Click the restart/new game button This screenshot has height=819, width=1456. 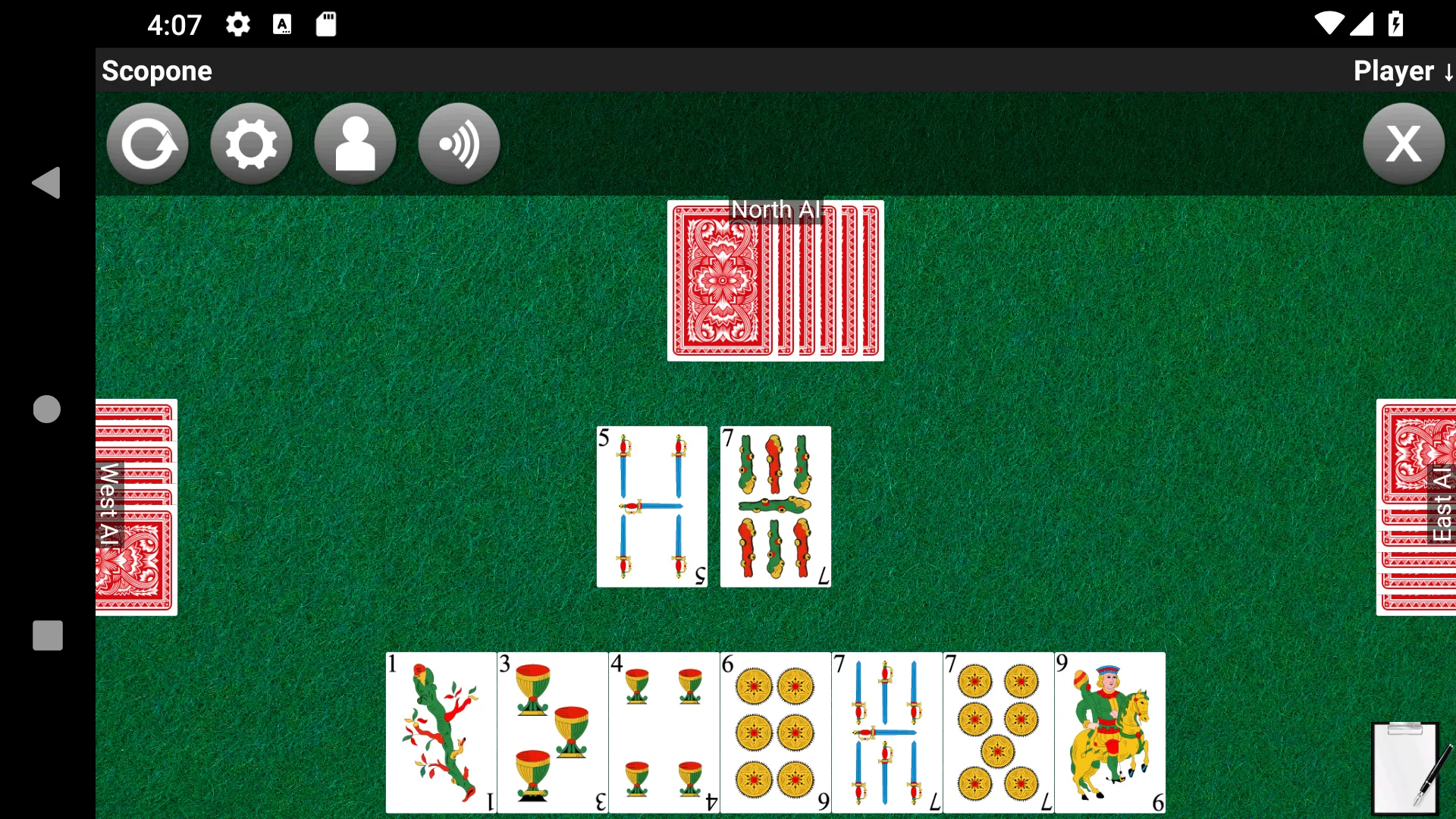click(147, 143)
